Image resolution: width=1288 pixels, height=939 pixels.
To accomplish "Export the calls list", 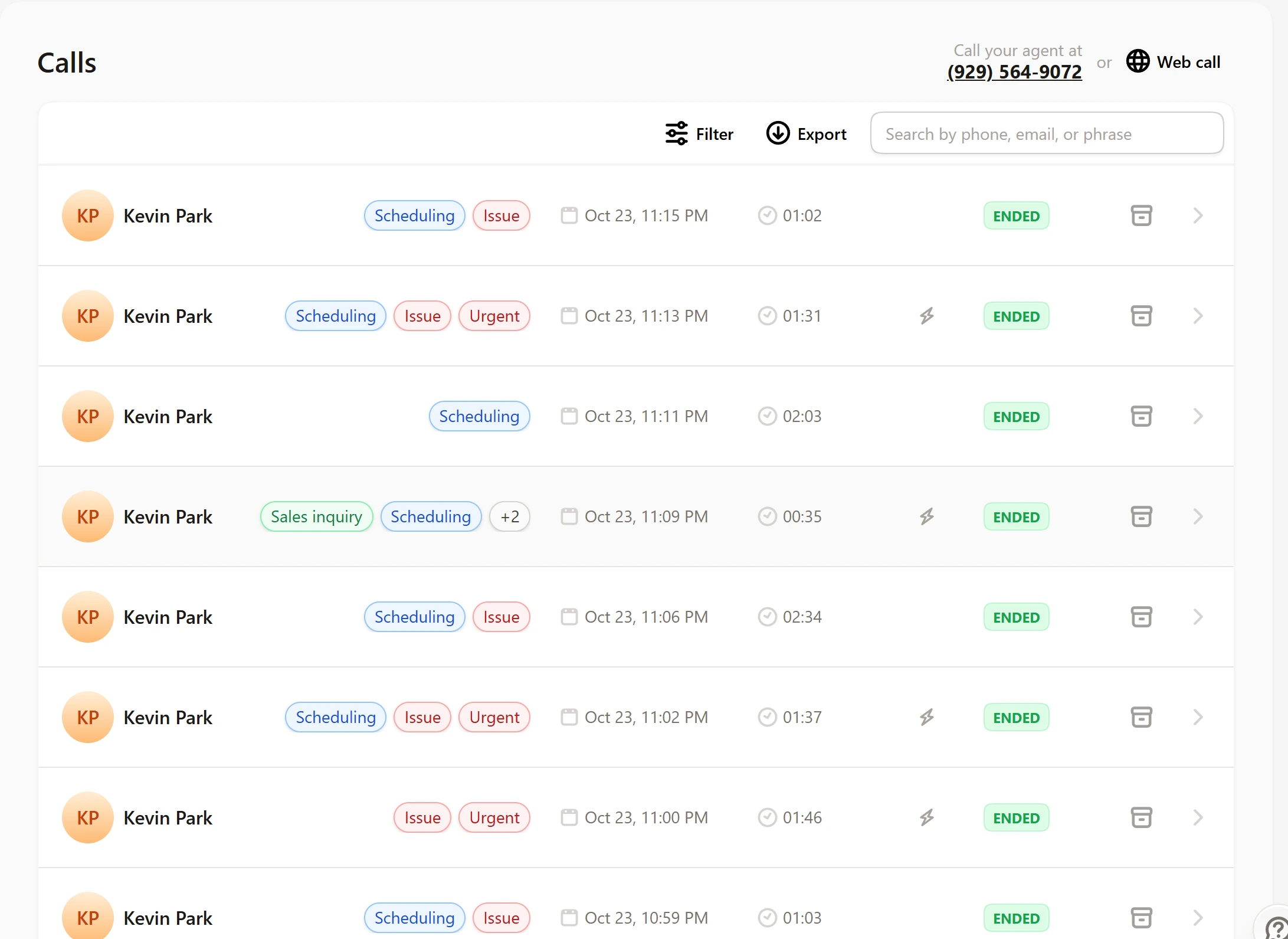I will click(x=806, y=134).
